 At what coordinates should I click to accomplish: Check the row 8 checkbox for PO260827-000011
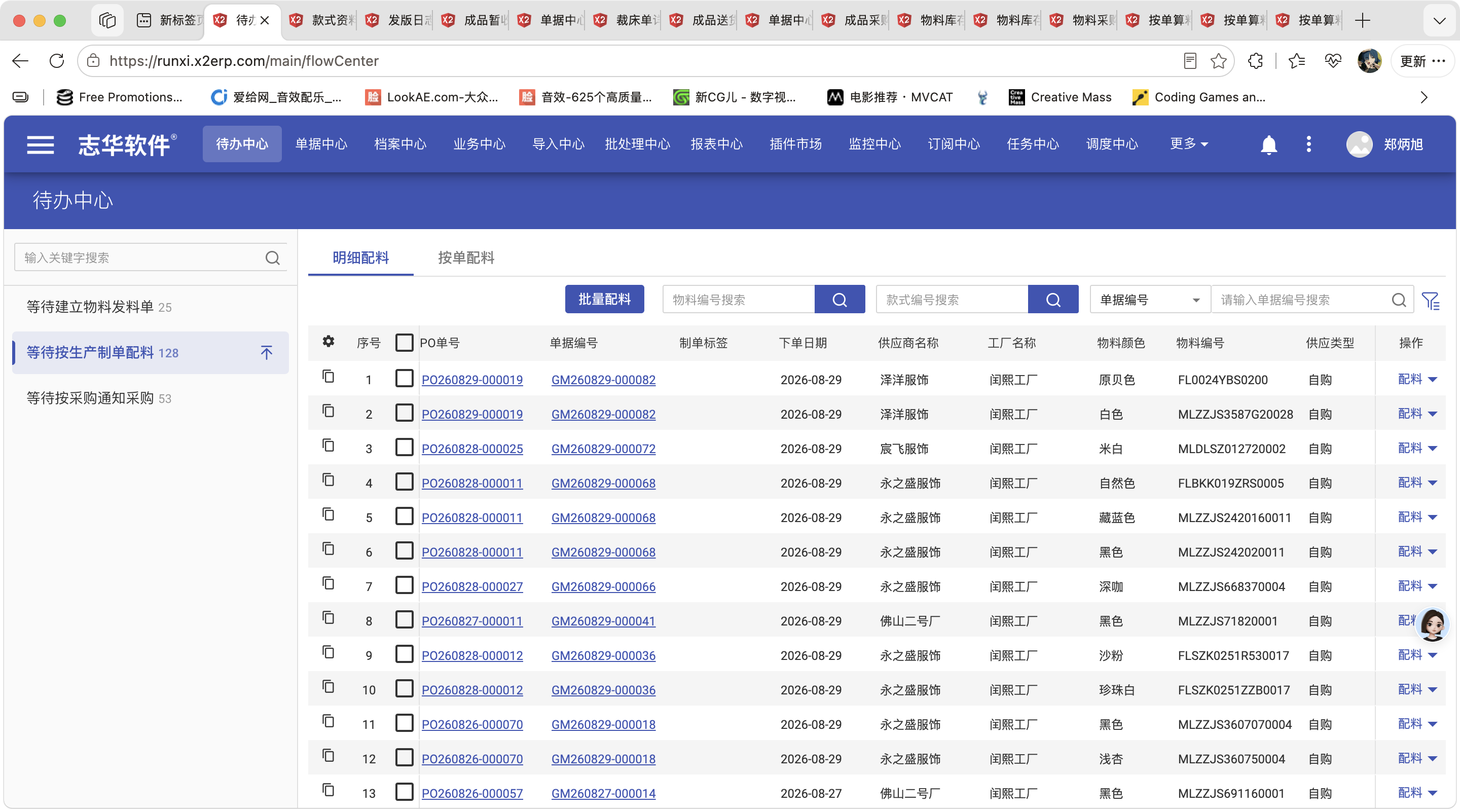(x=404, y=620)
